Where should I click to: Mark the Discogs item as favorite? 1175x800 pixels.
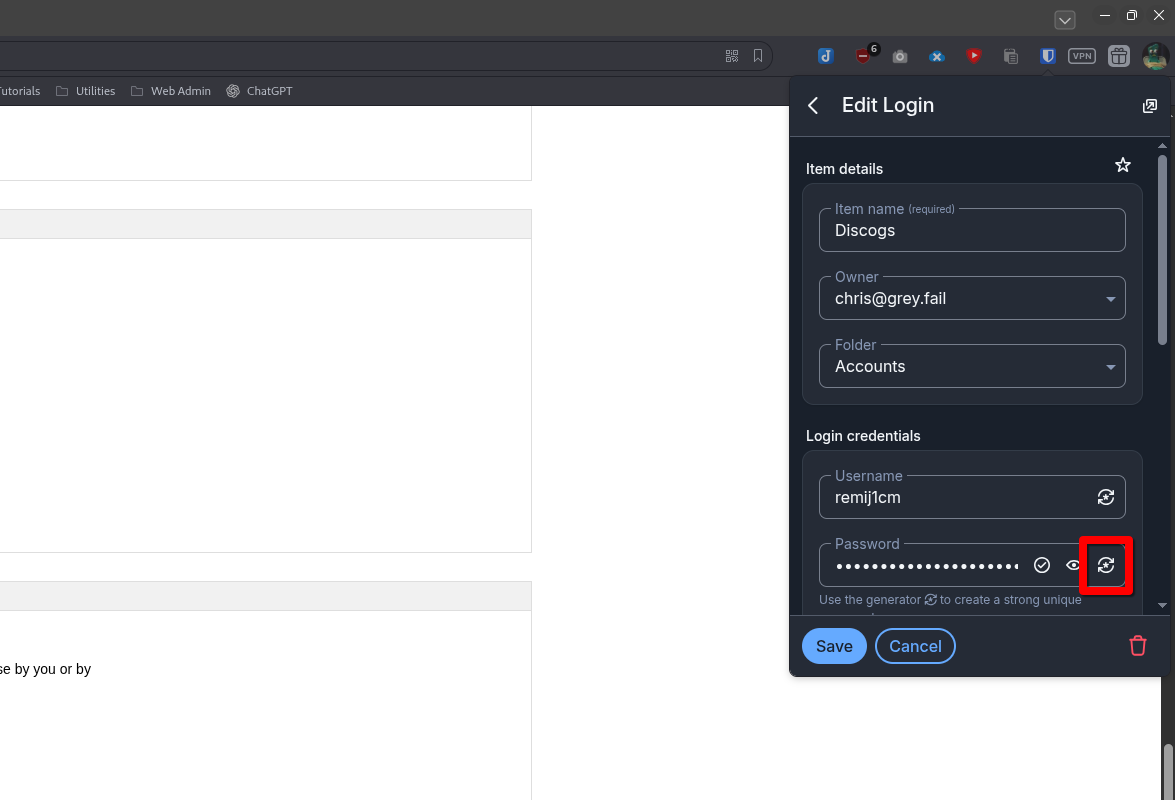pyautogui.click(x=1122, y=164)
